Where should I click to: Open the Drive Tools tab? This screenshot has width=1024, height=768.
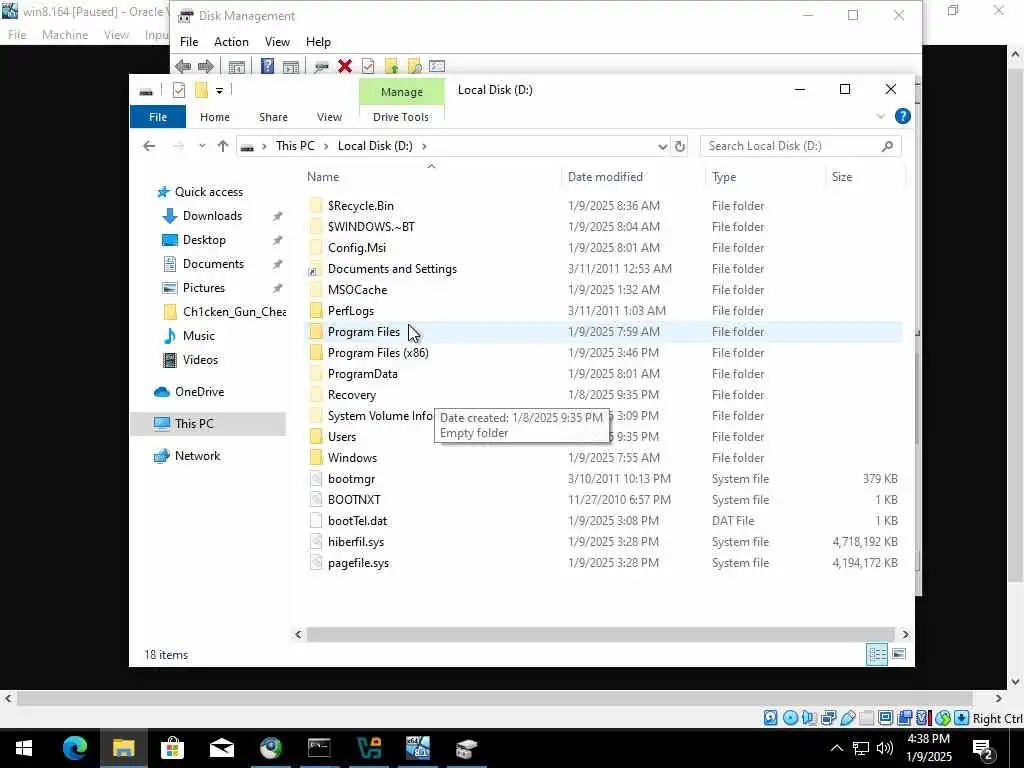[x=401, y=117]
